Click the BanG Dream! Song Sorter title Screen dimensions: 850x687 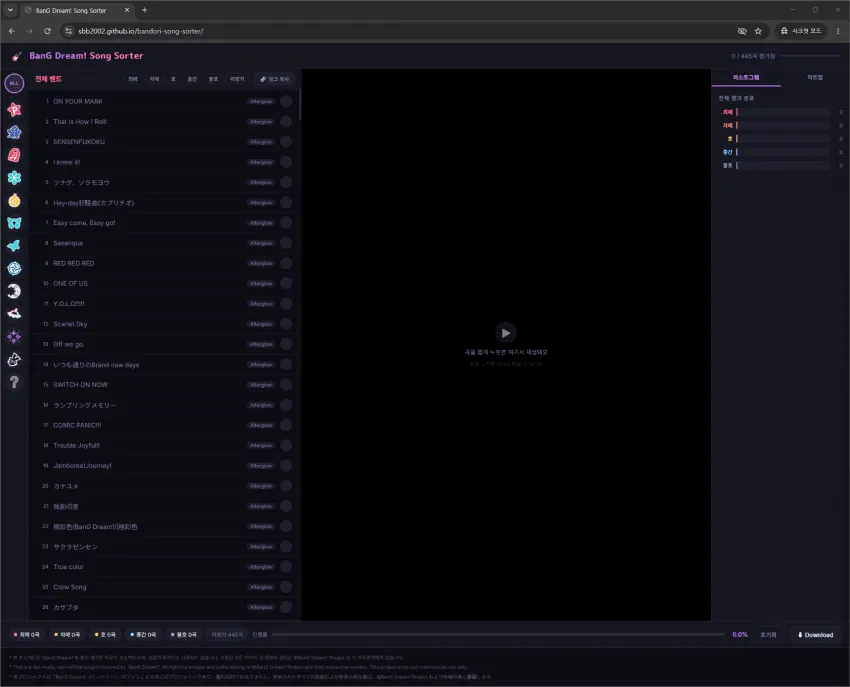[x=86, y=56]
